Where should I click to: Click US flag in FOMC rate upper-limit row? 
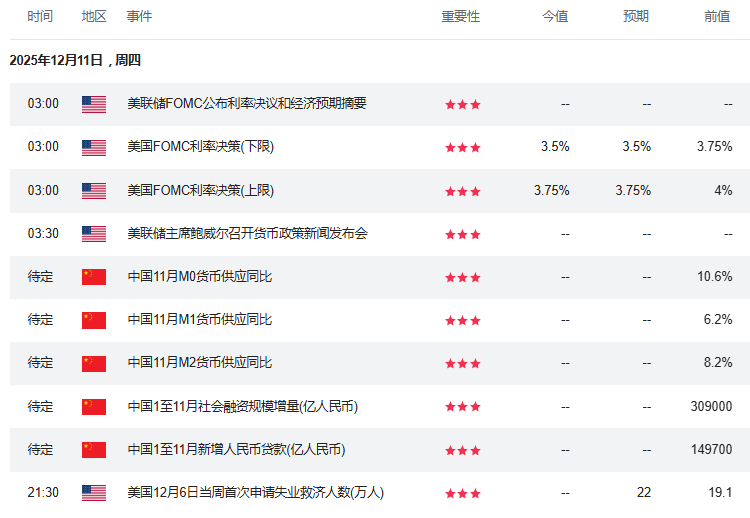pos(94,191)
